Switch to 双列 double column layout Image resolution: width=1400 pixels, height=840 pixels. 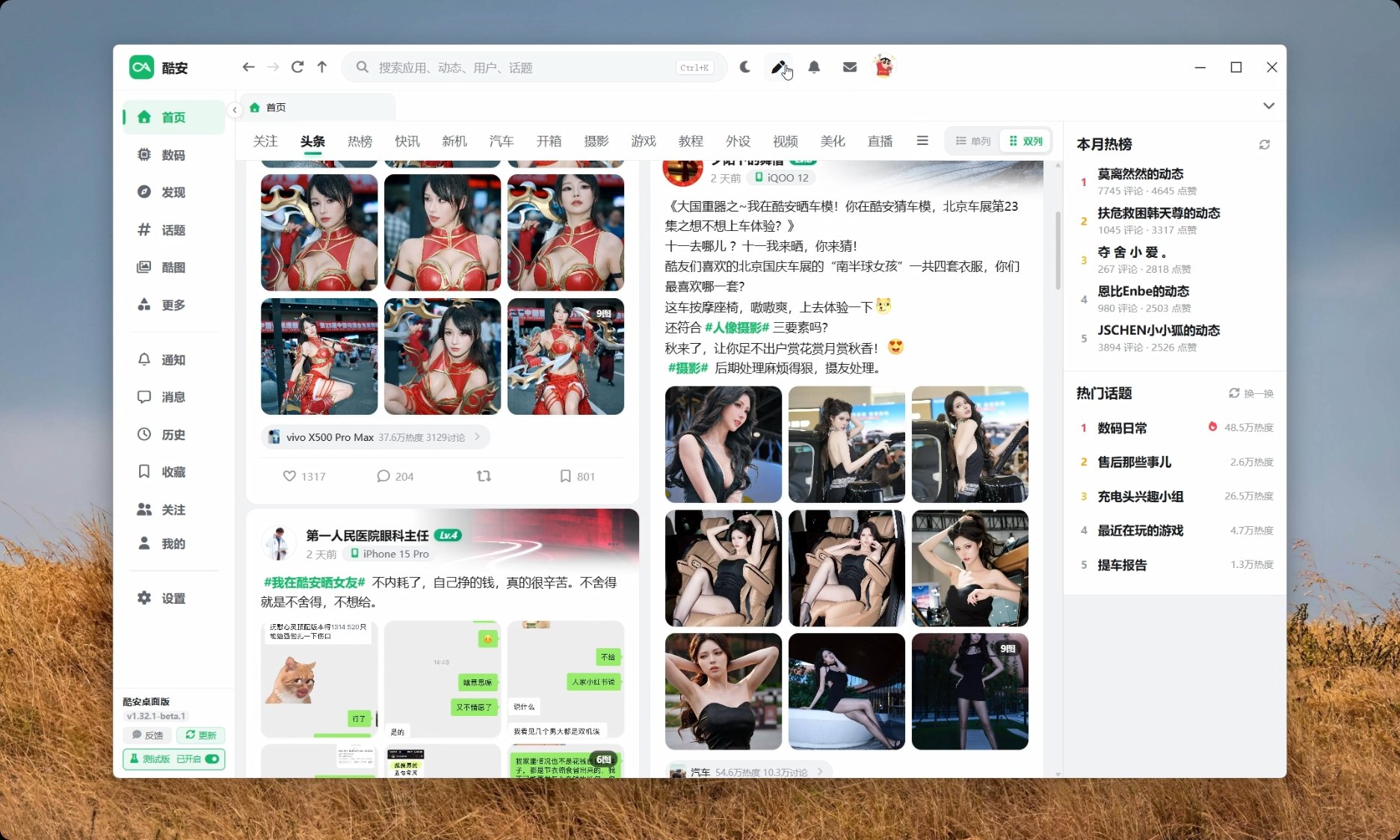point(1026,141)
